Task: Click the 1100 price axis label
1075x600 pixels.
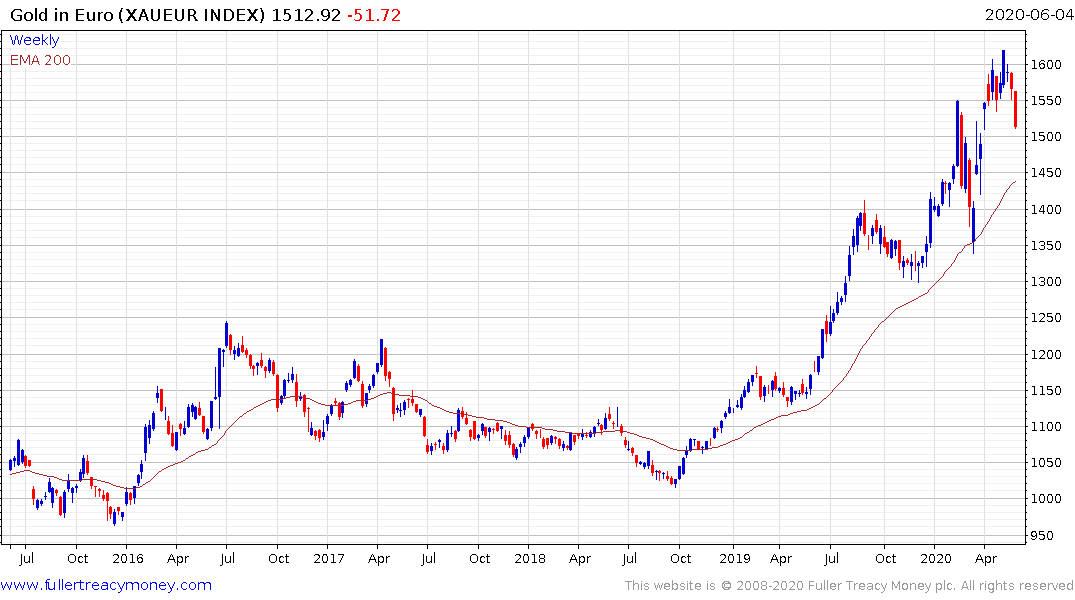Action: point(1046,427)
